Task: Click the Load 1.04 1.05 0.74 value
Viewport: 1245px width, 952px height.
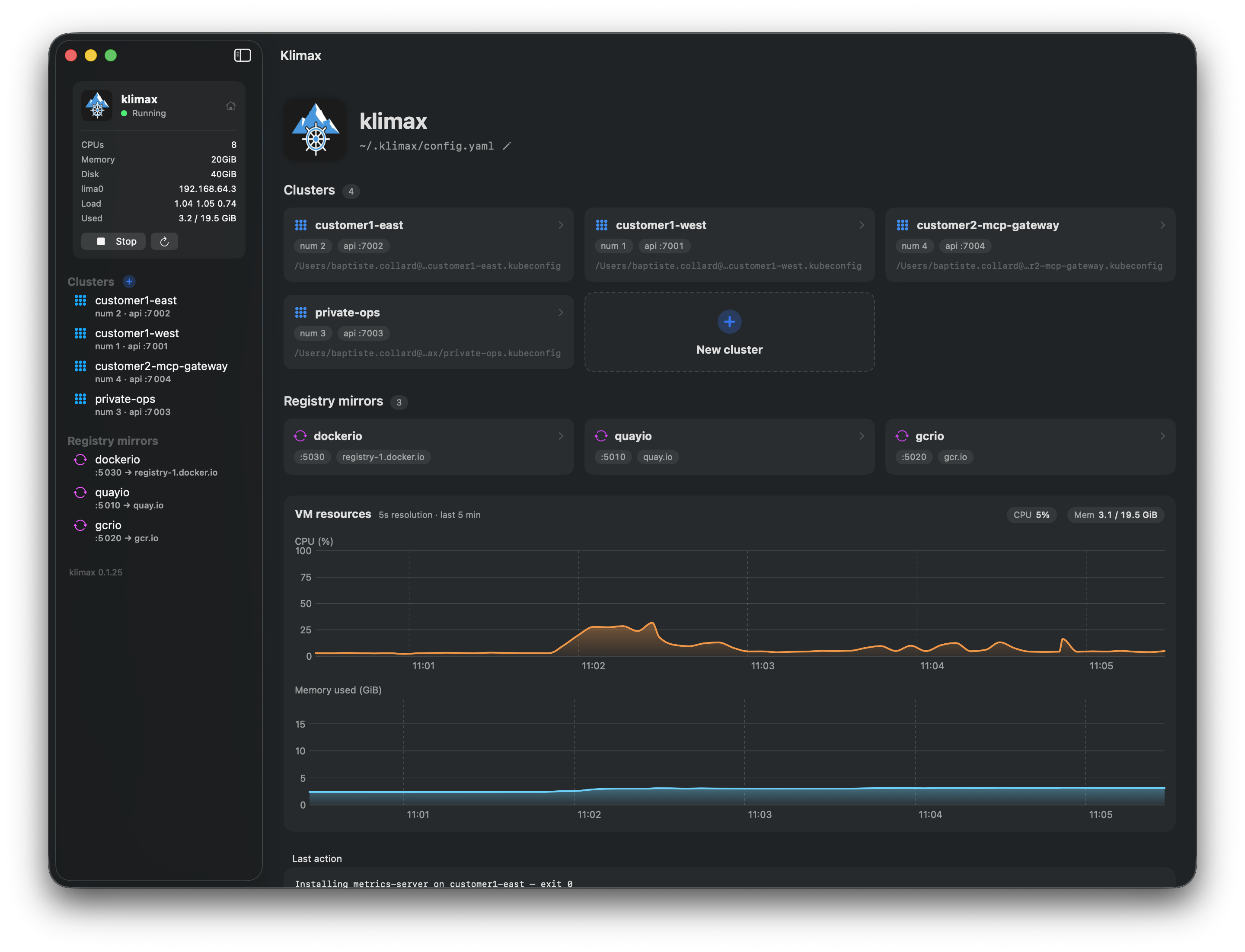Action: pos(205,204)
